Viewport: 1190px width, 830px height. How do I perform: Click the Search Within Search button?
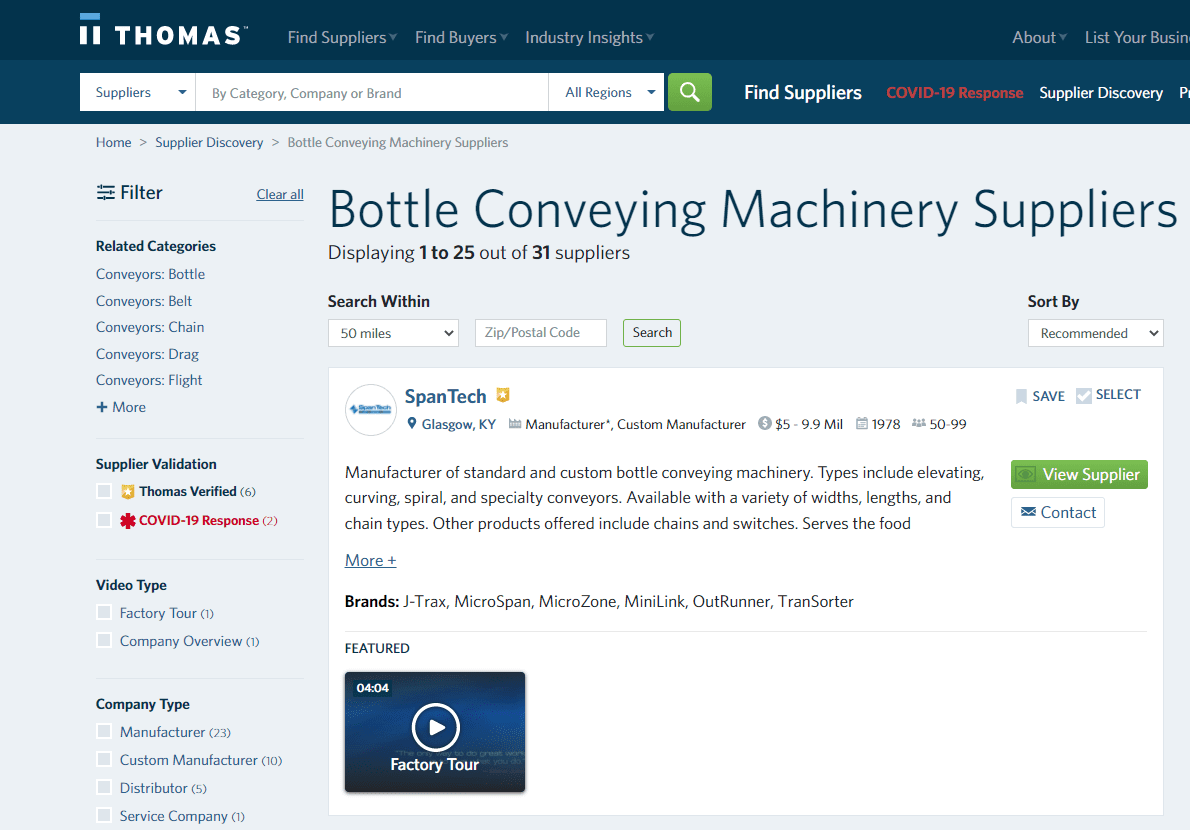click(652, 333)
